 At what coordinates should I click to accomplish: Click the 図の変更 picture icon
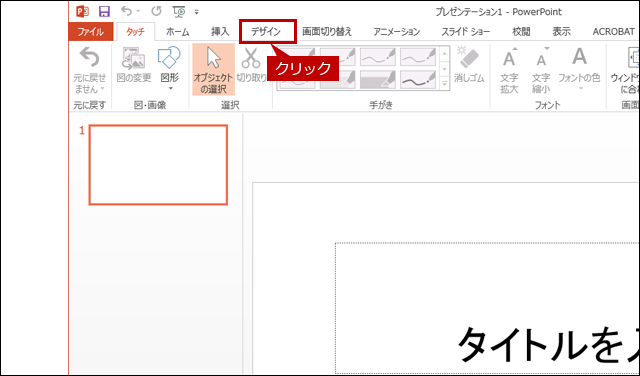(134, 58)
